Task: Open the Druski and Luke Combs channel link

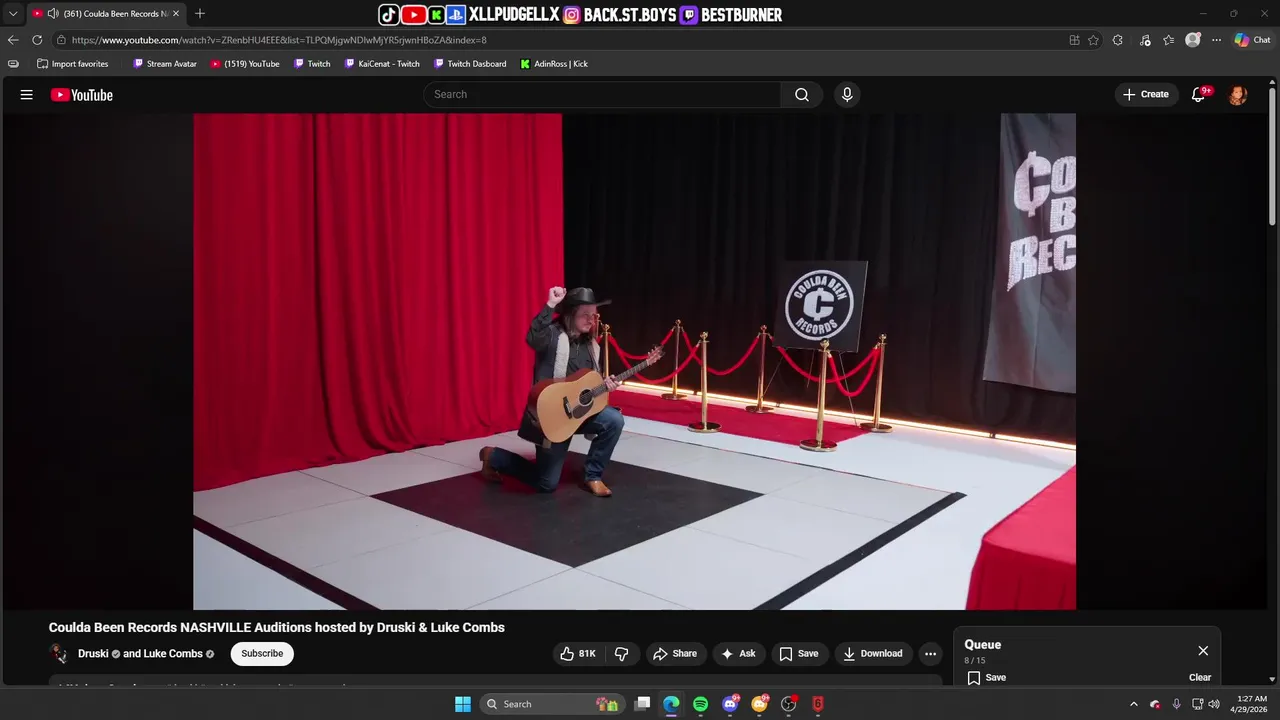Action: point(146,654)
